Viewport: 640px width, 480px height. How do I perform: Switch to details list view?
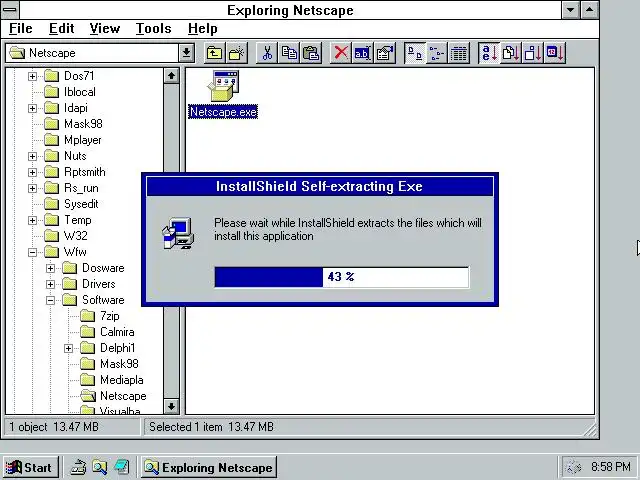pyautogui.click(x=459, y=53)
